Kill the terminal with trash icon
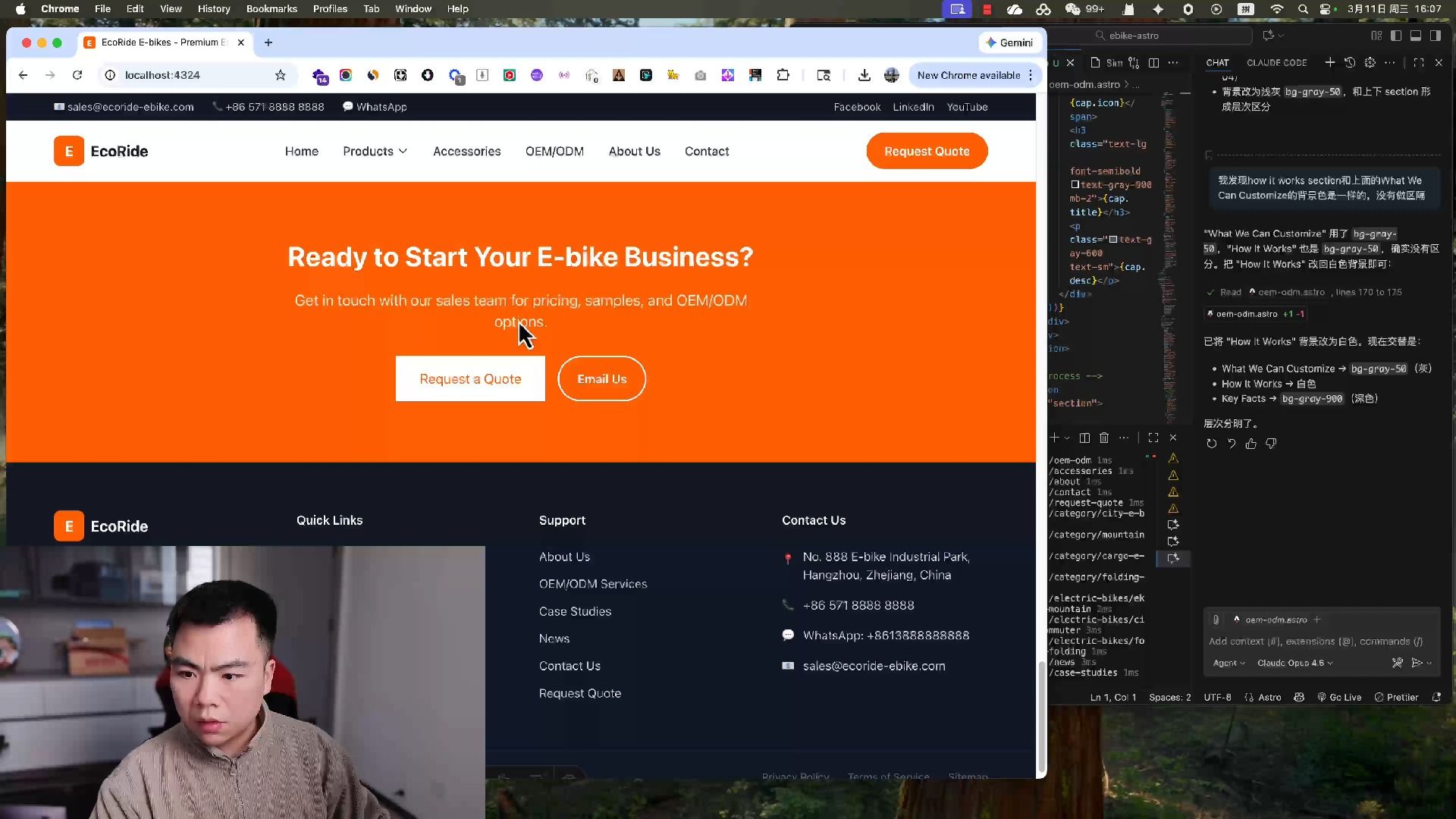The width and height of the screenshot is (1456, 819). coord(1104,438)
